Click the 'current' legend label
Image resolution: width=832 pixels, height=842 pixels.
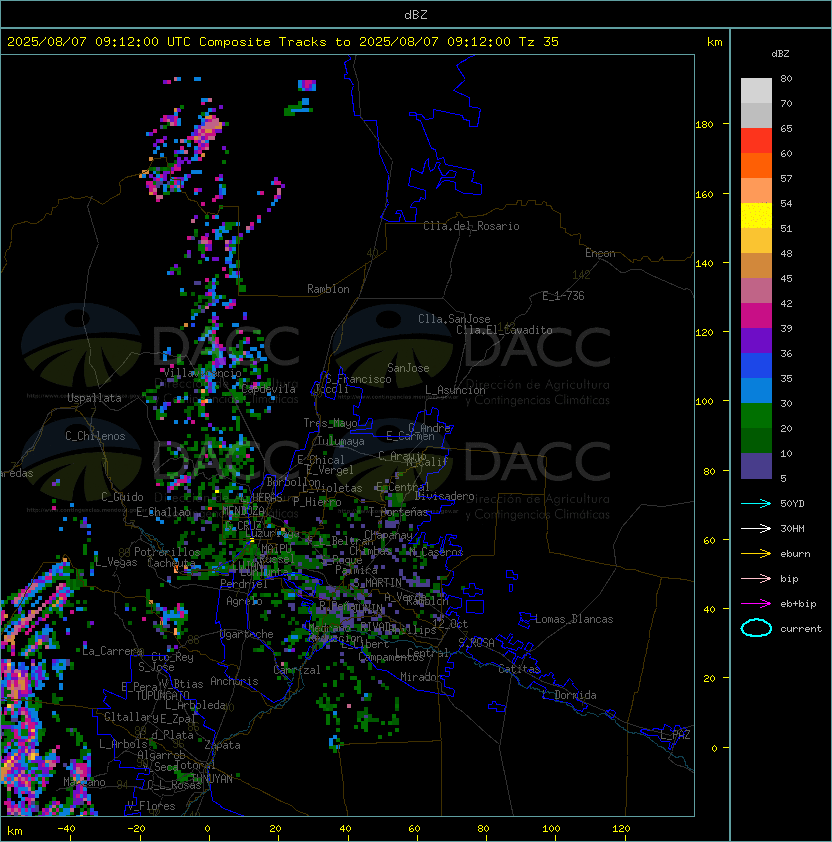point(801,628)
